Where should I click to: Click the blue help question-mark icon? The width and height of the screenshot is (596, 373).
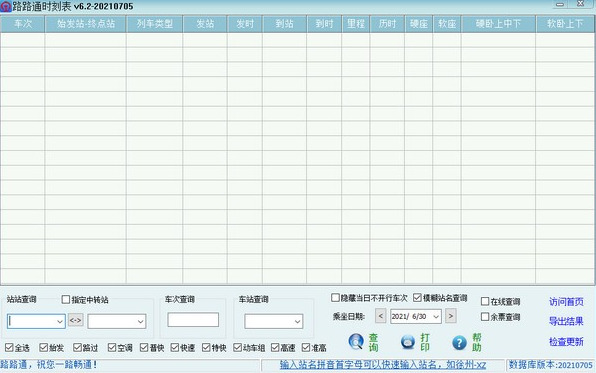click(x=459, y=343)
